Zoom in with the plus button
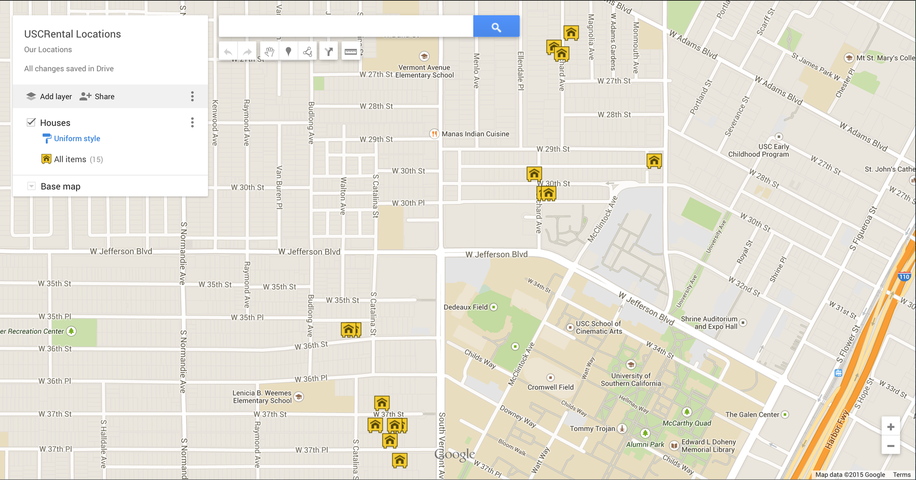This screenshot has width=916, height=480. click(890, 427)
